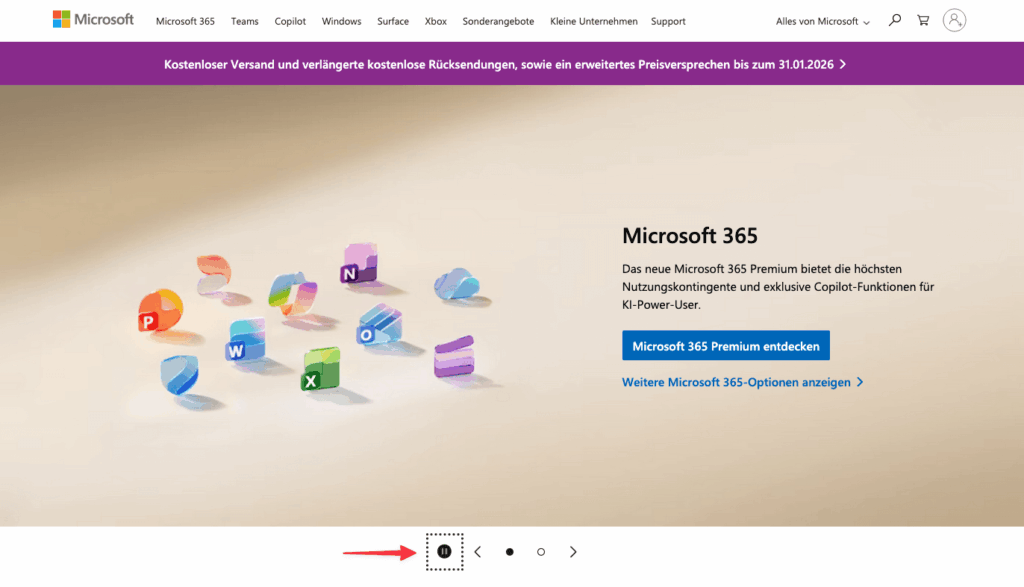Select the second carousel slide dot
Image resolution: width=1024 pixels, height=587 pixels.
coord(541,551)
